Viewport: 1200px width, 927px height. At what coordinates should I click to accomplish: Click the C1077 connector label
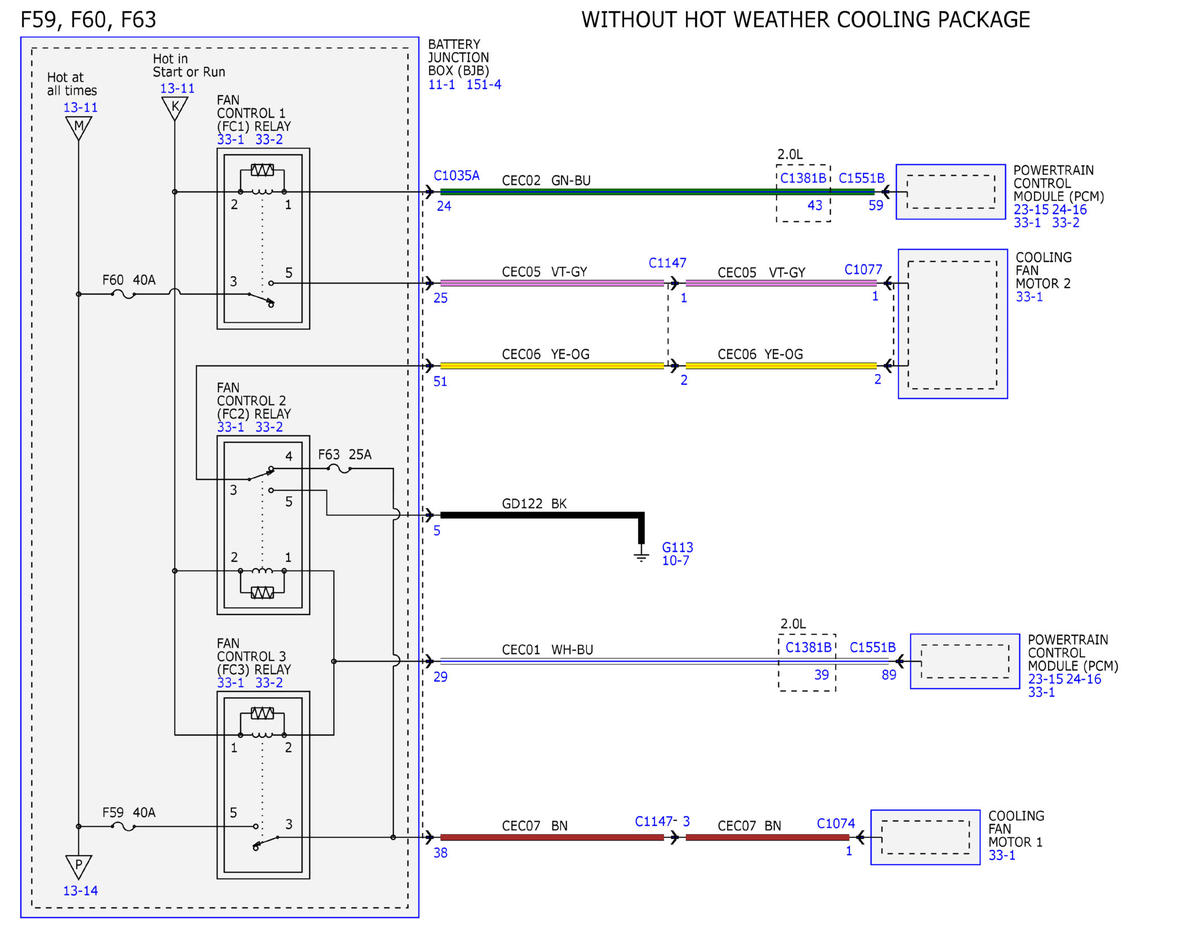(x=863, y=269)
